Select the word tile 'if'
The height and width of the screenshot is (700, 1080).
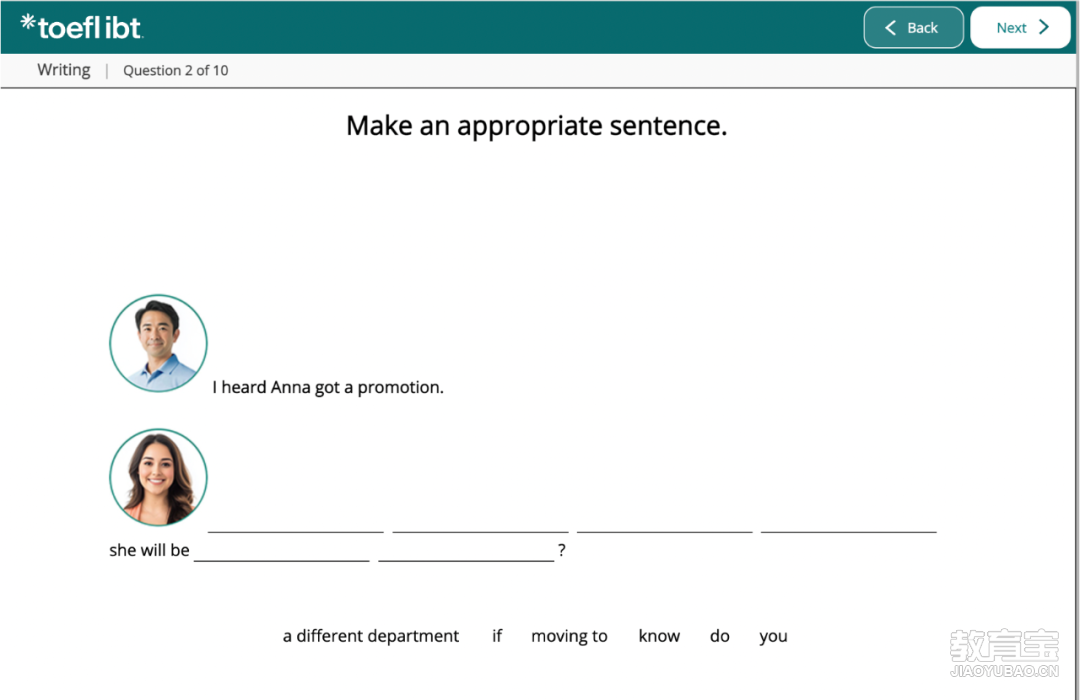tap(497, 636)
